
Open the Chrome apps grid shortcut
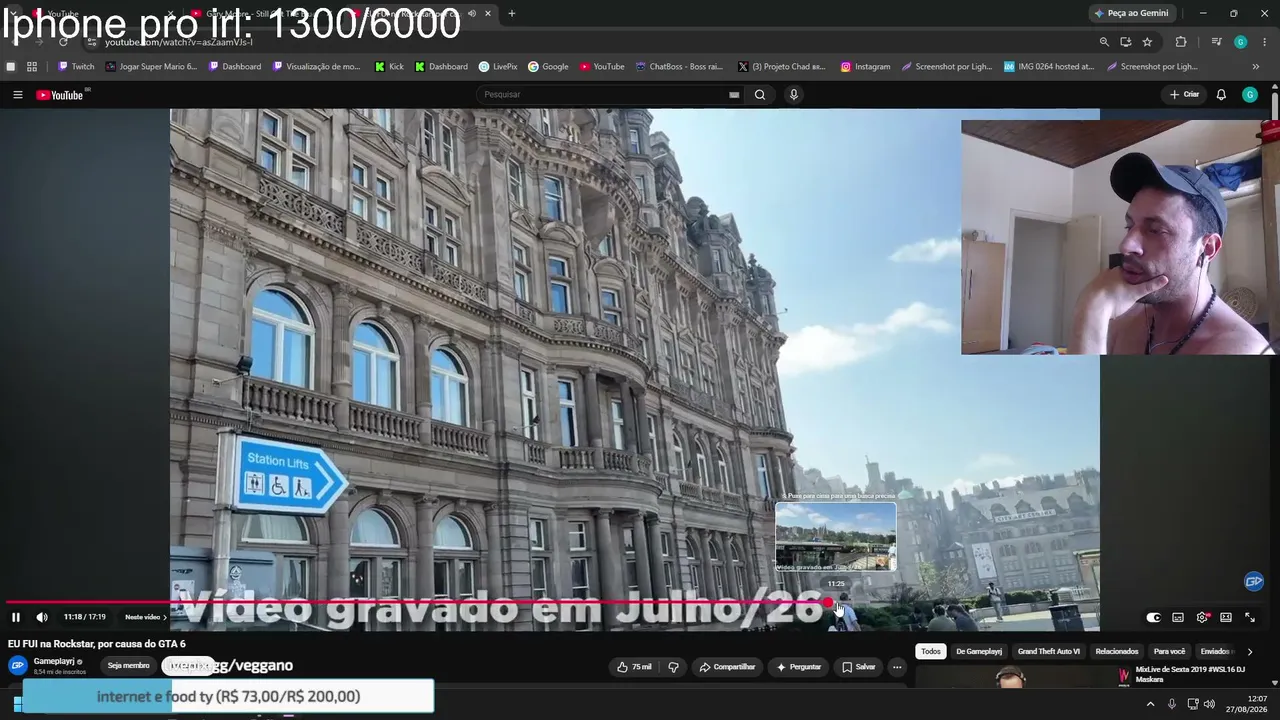pos(32,67)
